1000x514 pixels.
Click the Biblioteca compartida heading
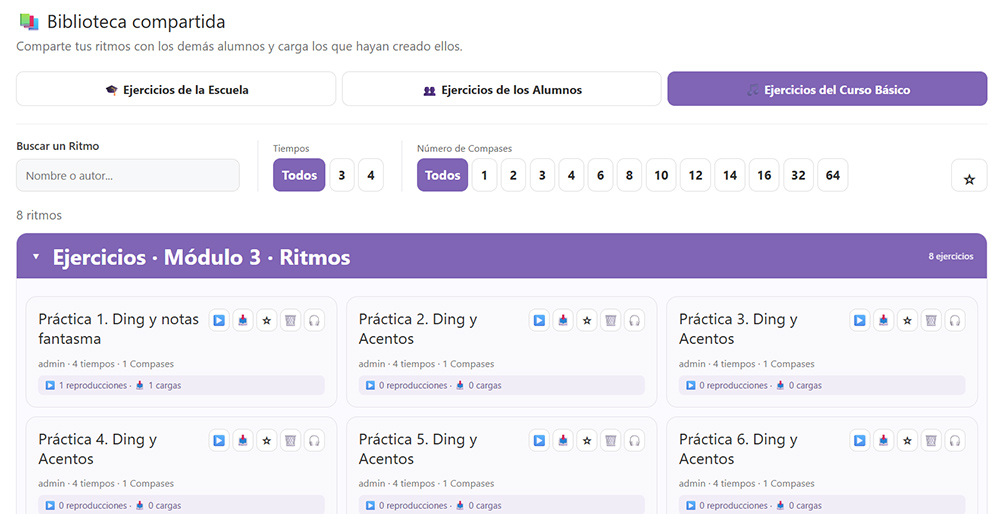[x=136, y=22]
